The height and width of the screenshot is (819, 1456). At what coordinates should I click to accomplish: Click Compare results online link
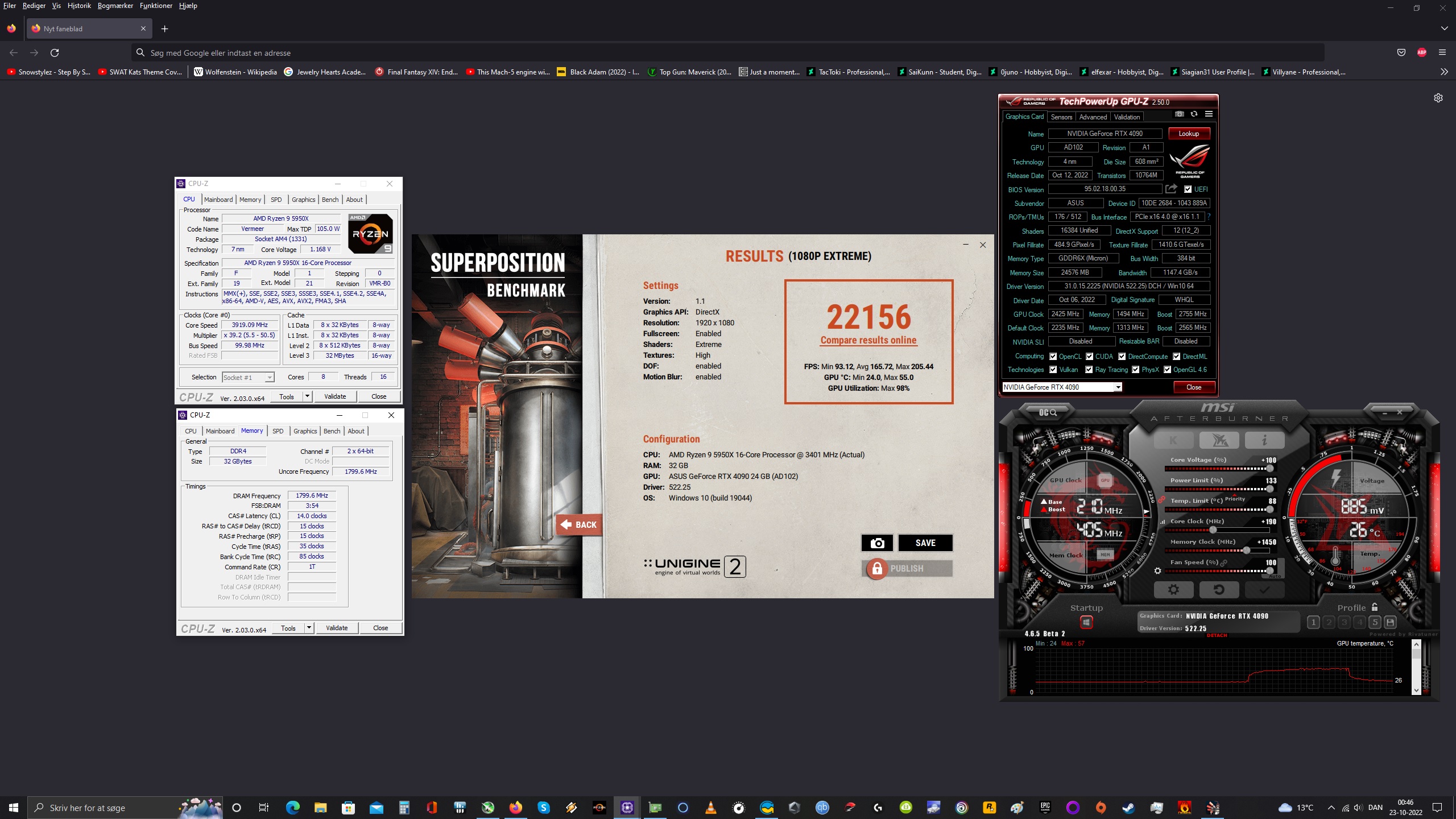click(868, 340)
